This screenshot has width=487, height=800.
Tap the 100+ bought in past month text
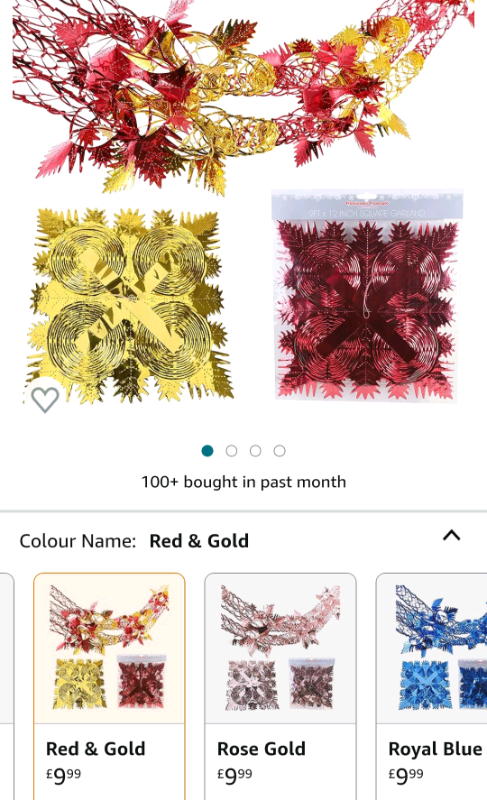[x=244, y=482]
